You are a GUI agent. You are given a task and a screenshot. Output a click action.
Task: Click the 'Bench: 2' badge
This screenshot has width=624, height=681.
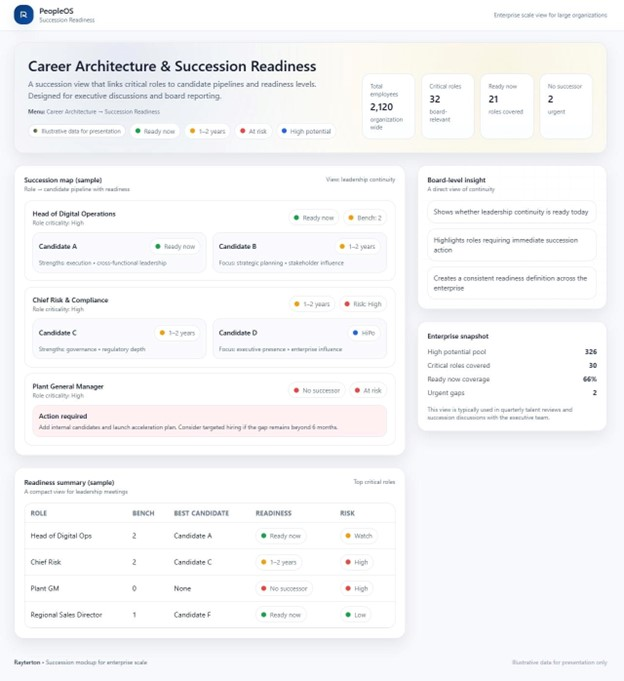pos(365,218)
